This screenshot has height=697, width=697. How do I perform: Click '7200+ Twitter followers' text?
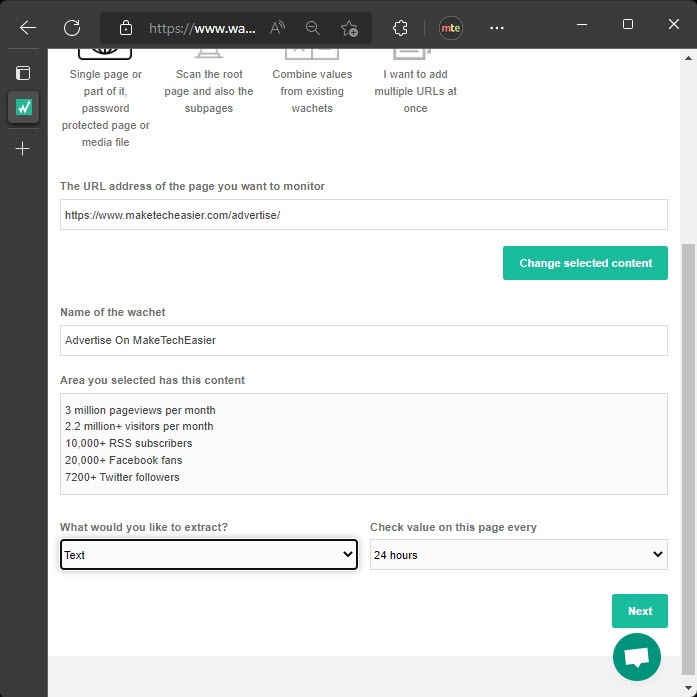[x=122, y=477]
